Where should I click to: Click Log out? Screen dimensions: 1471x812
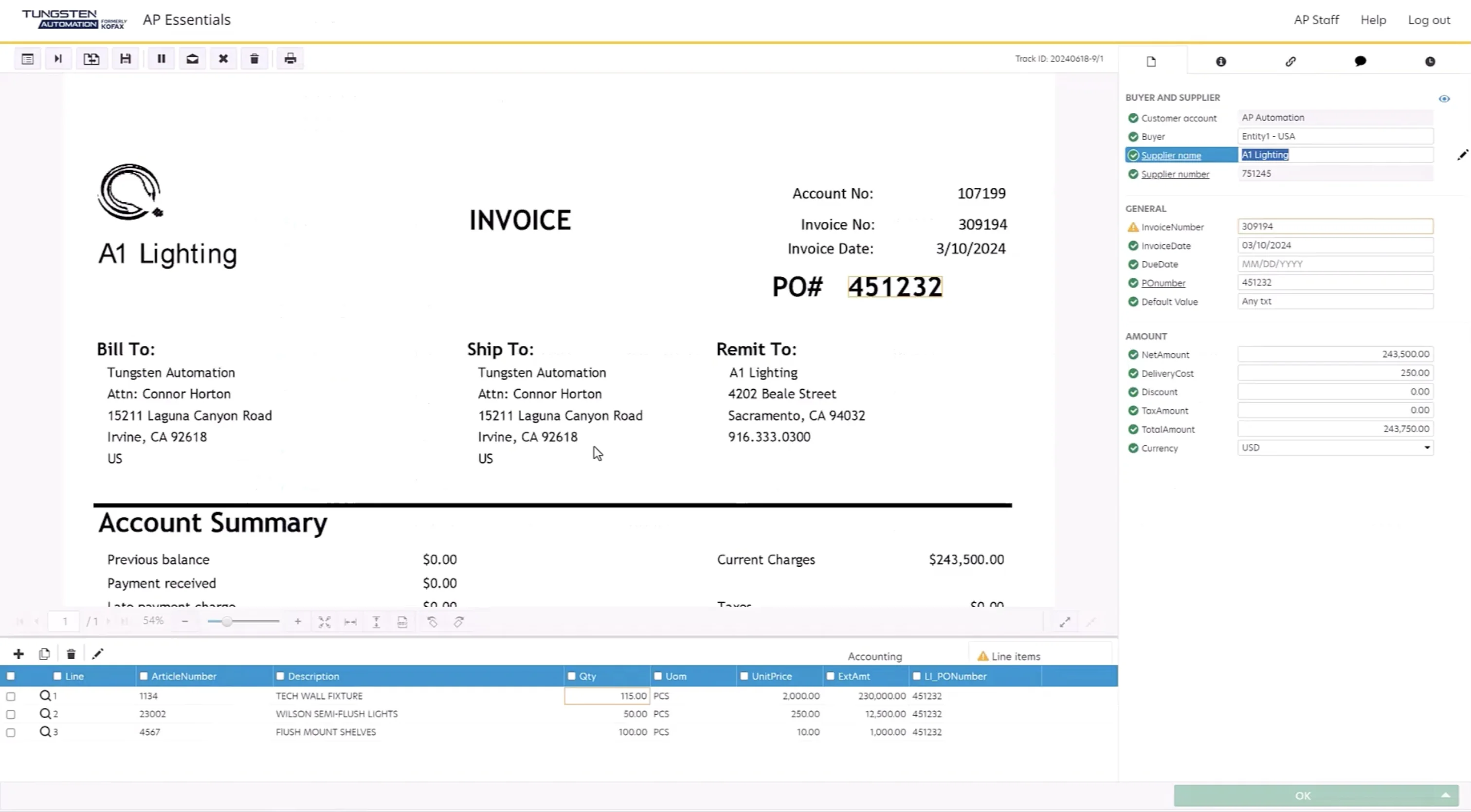(x=1429, y=20)
